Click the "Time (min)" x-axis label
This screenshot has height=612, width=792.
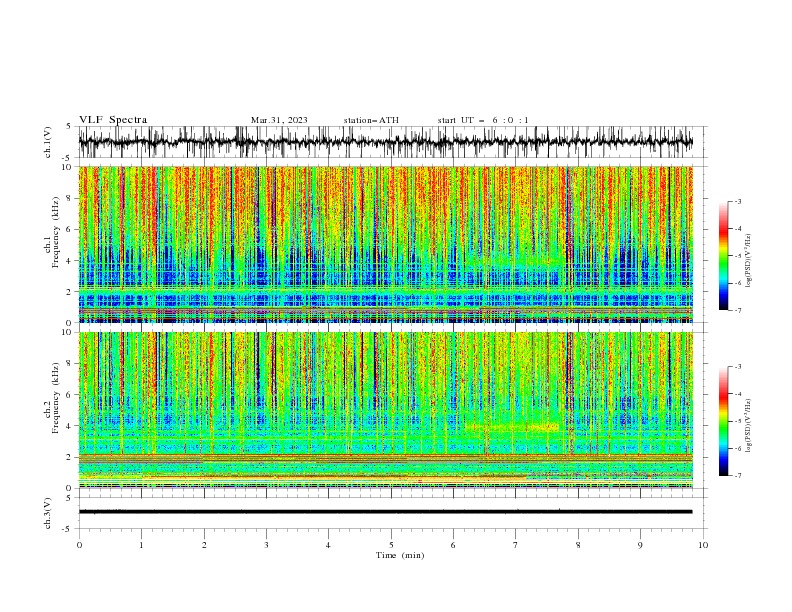pos(400,555)
